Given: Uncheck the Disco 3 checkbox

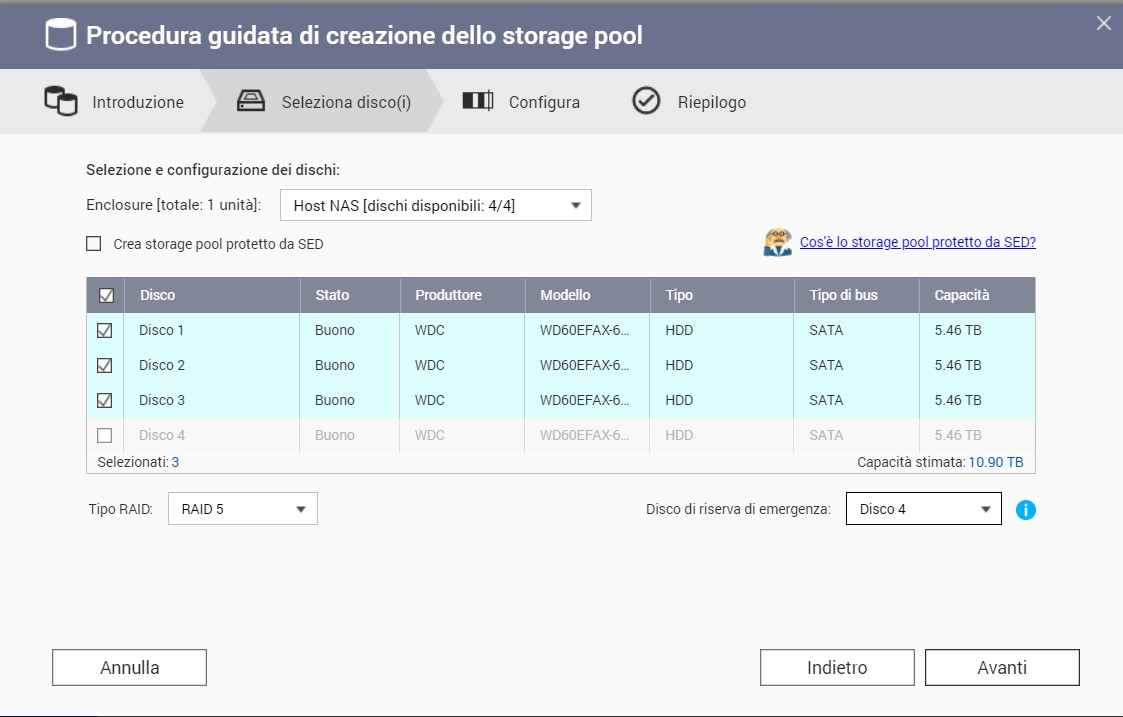Looking at the screenshot, I should [105, 400].
